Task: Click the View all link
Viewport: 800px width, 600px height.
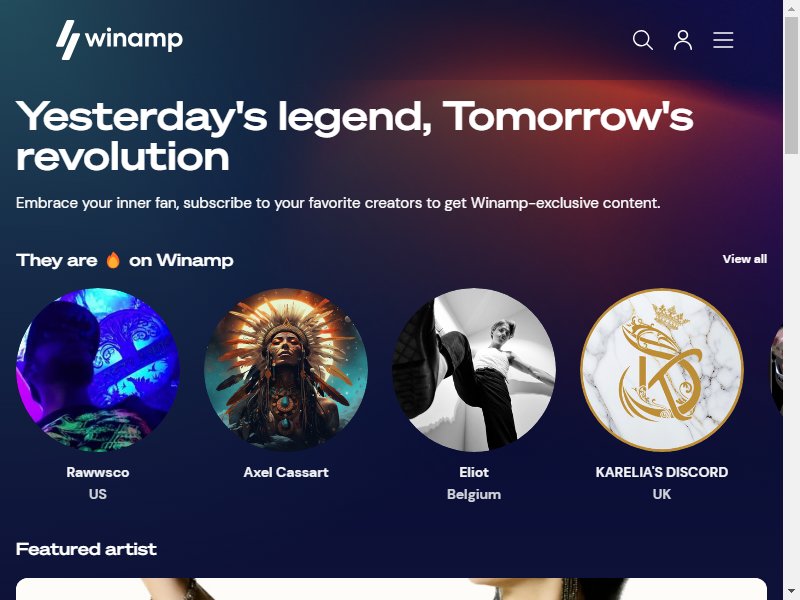Action: click(x=744, y=259)
